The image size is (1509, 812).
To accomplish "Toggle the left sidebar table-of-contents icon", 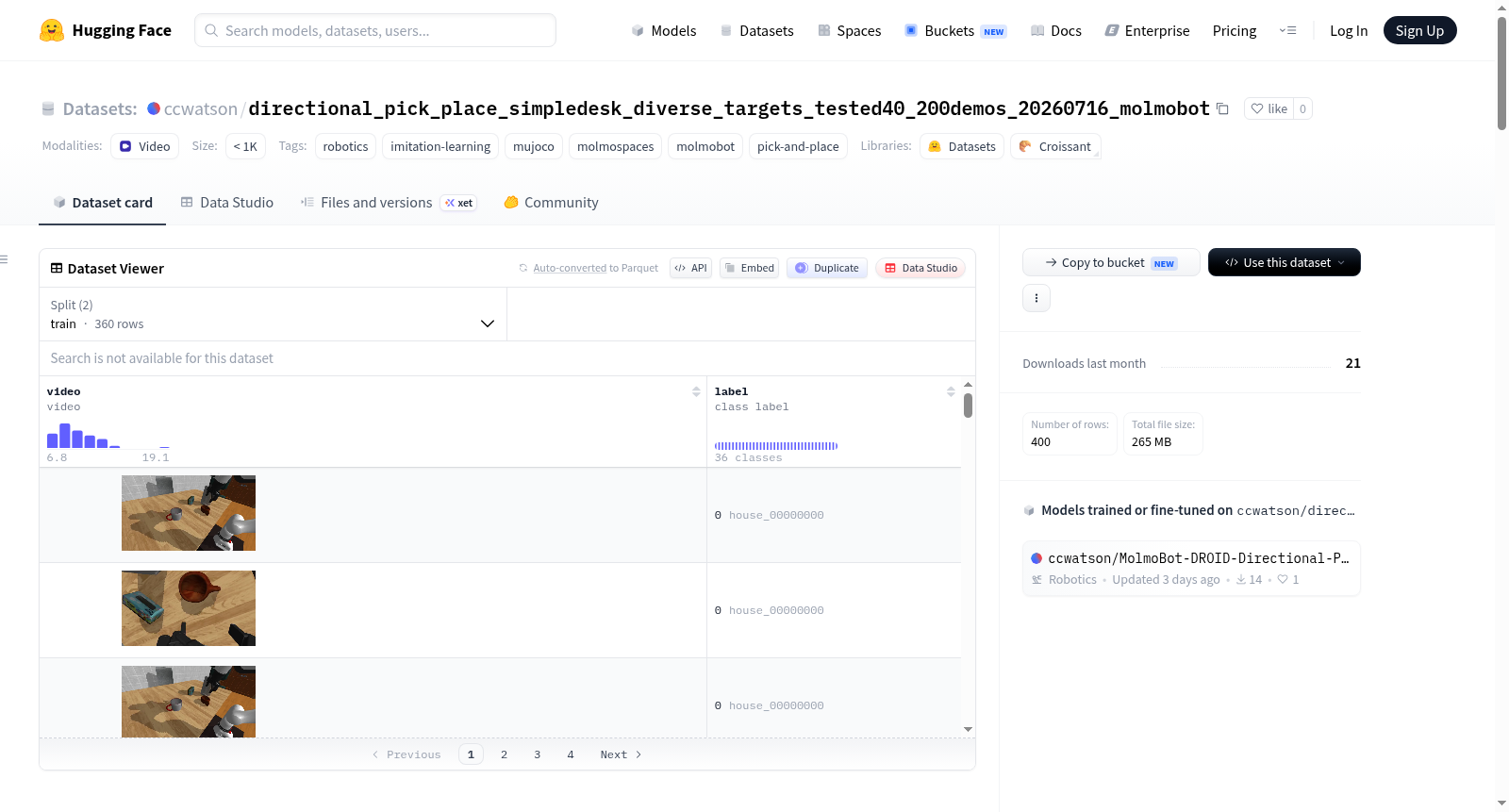I will [4, 259].
